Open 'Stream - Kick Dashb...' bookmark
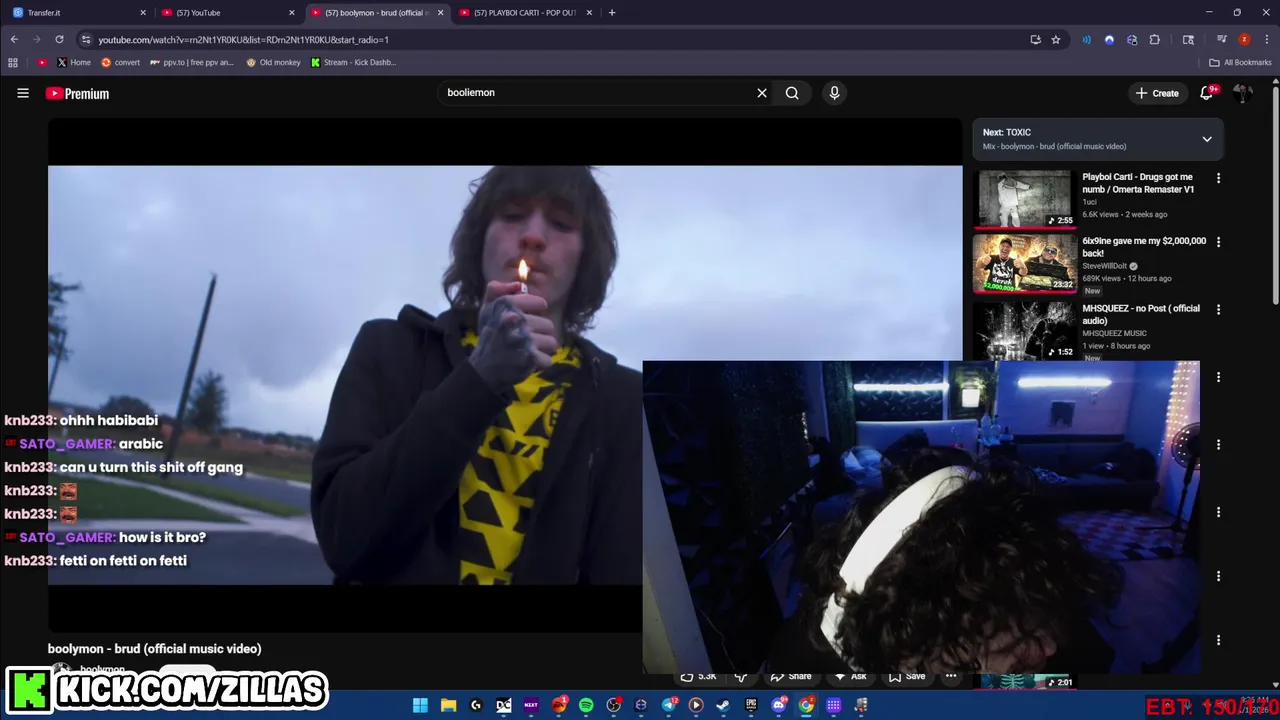1280x720 pixels. point(353,62)
